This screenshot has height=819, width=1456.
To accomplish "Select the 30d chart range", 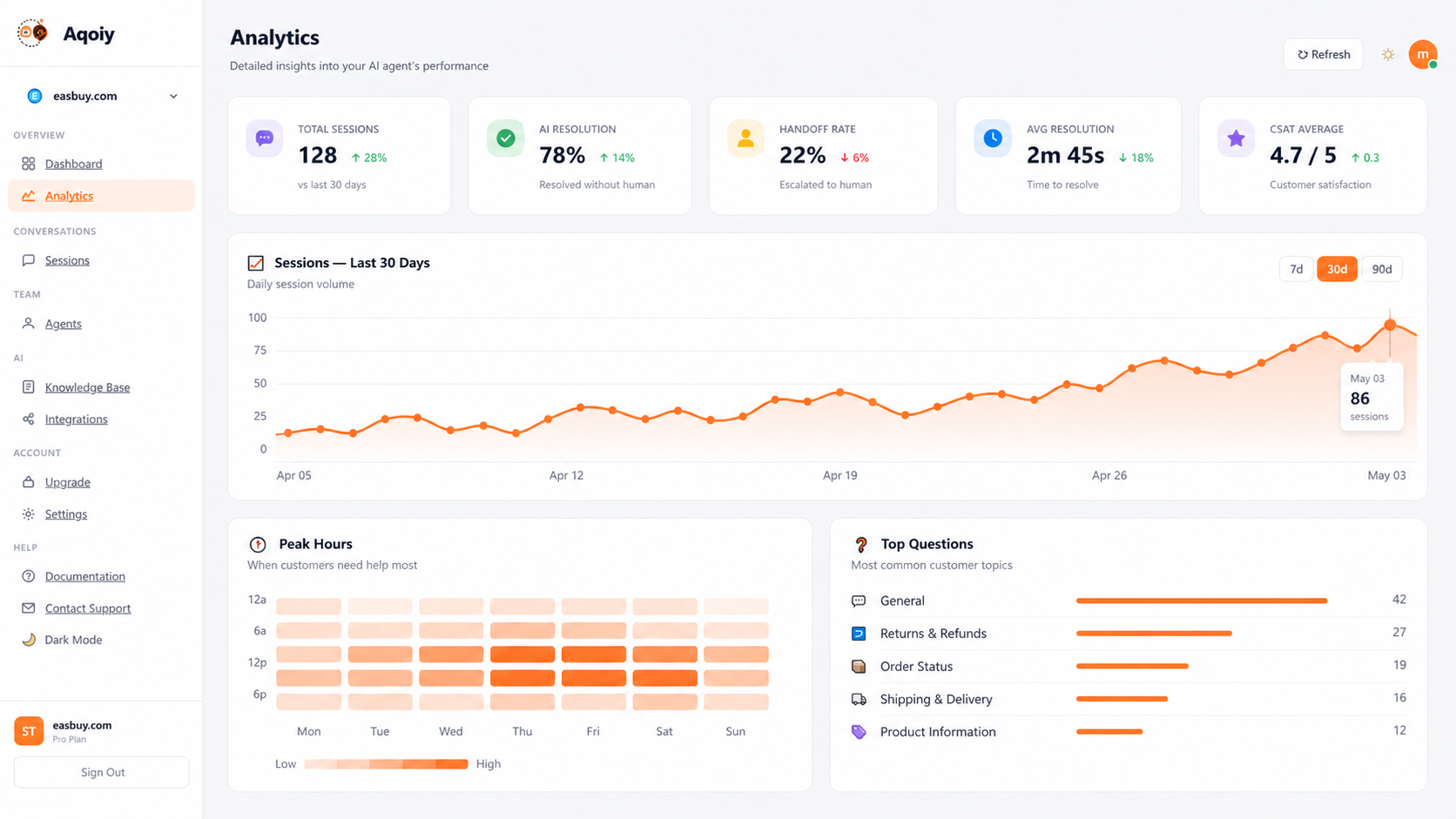I will click(1337, 269).
